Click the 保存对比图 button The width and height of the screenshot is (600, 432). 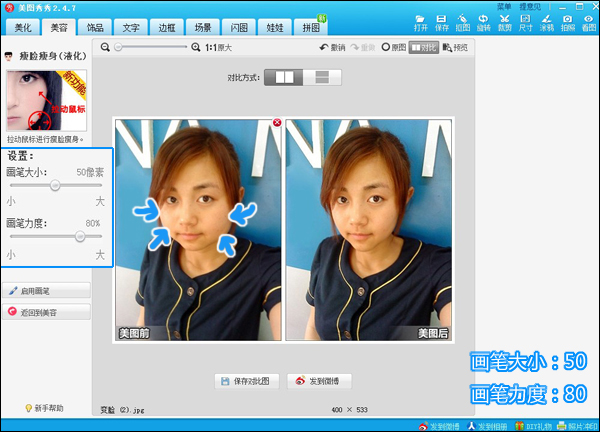[x=246, y=381]
